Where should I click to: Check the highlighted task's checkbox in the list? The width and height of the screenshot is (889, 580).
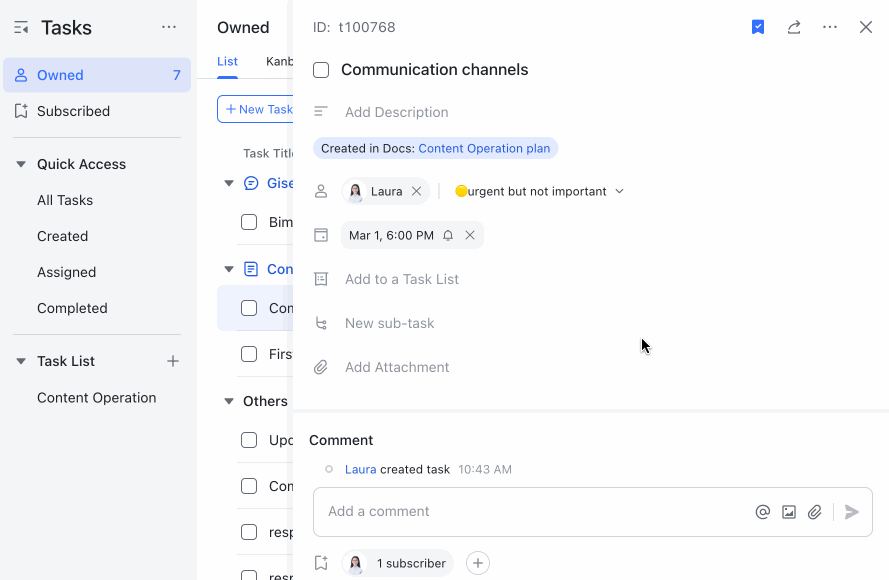248,308
